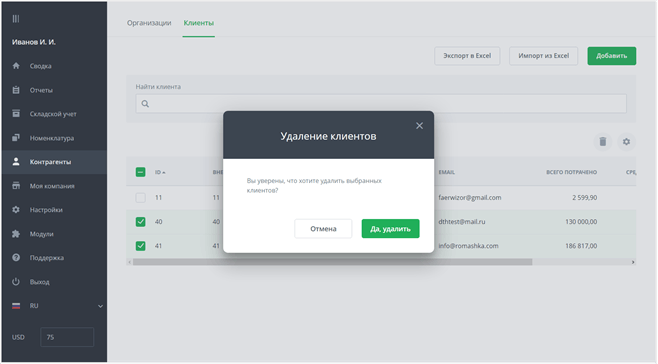Collapse sidebar using the menu bars icon
This screenshot has height=364, width=658.
click(x=16, y=18)
